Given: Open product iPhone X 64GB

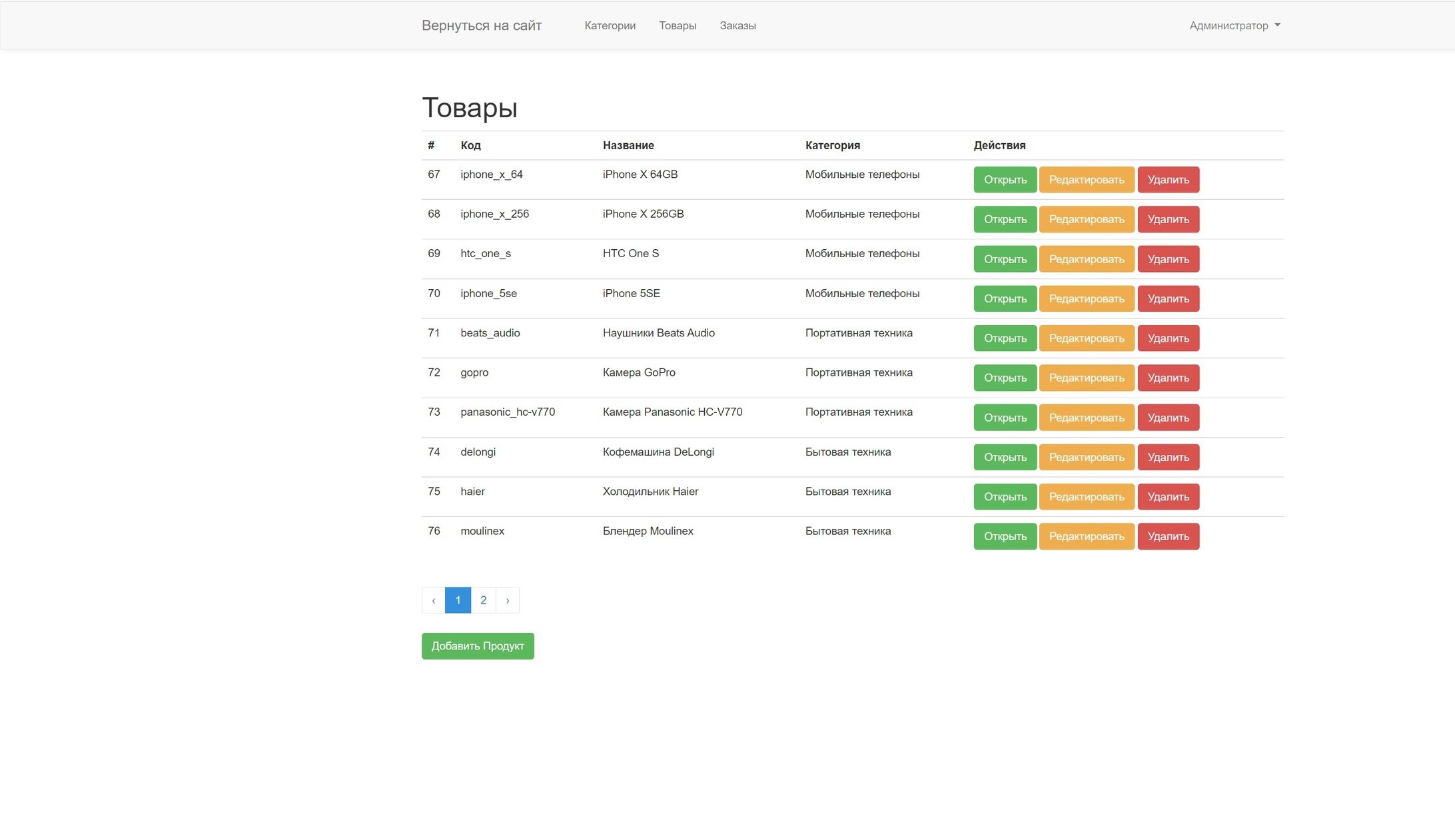Looking at the screenshot, I should click(x=1005, y=180).
